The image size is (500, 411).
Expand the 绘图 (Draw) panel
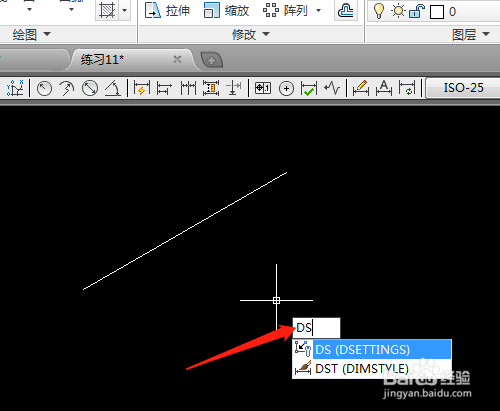pos(32,34)
